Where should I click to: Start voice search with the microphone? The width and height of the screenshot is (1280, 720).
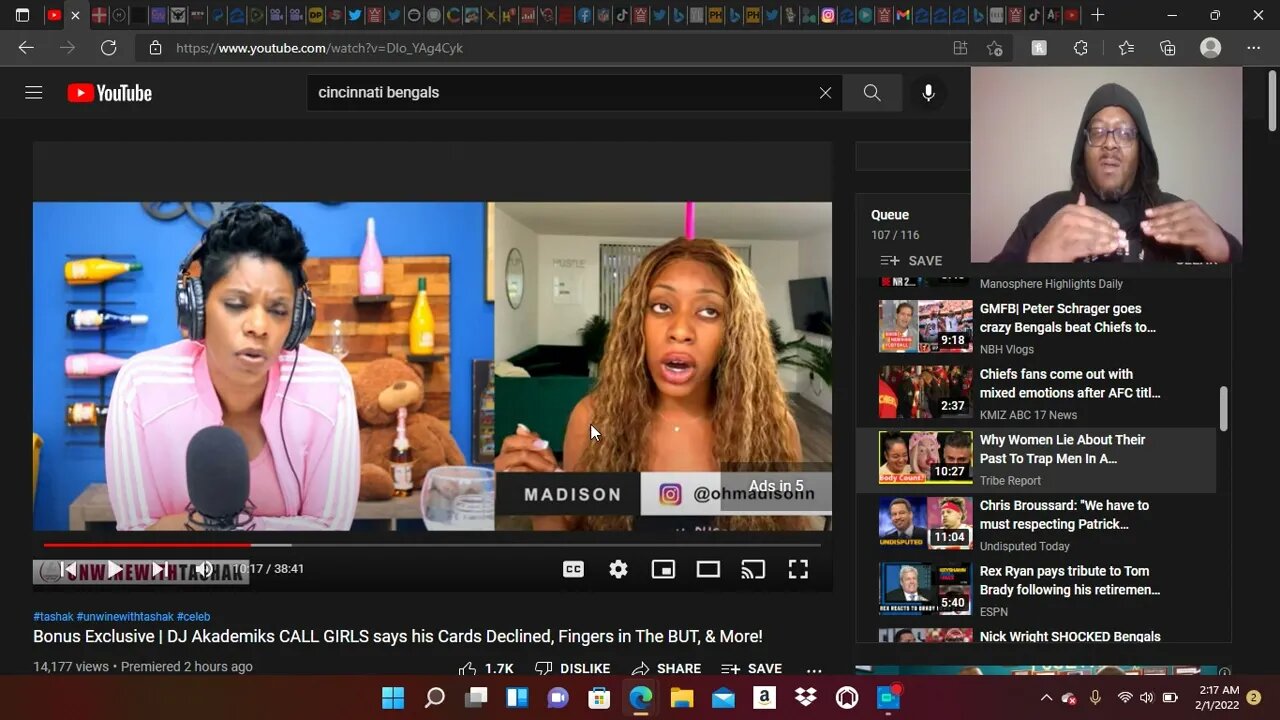pyautogui.click(x=928, y=93)
